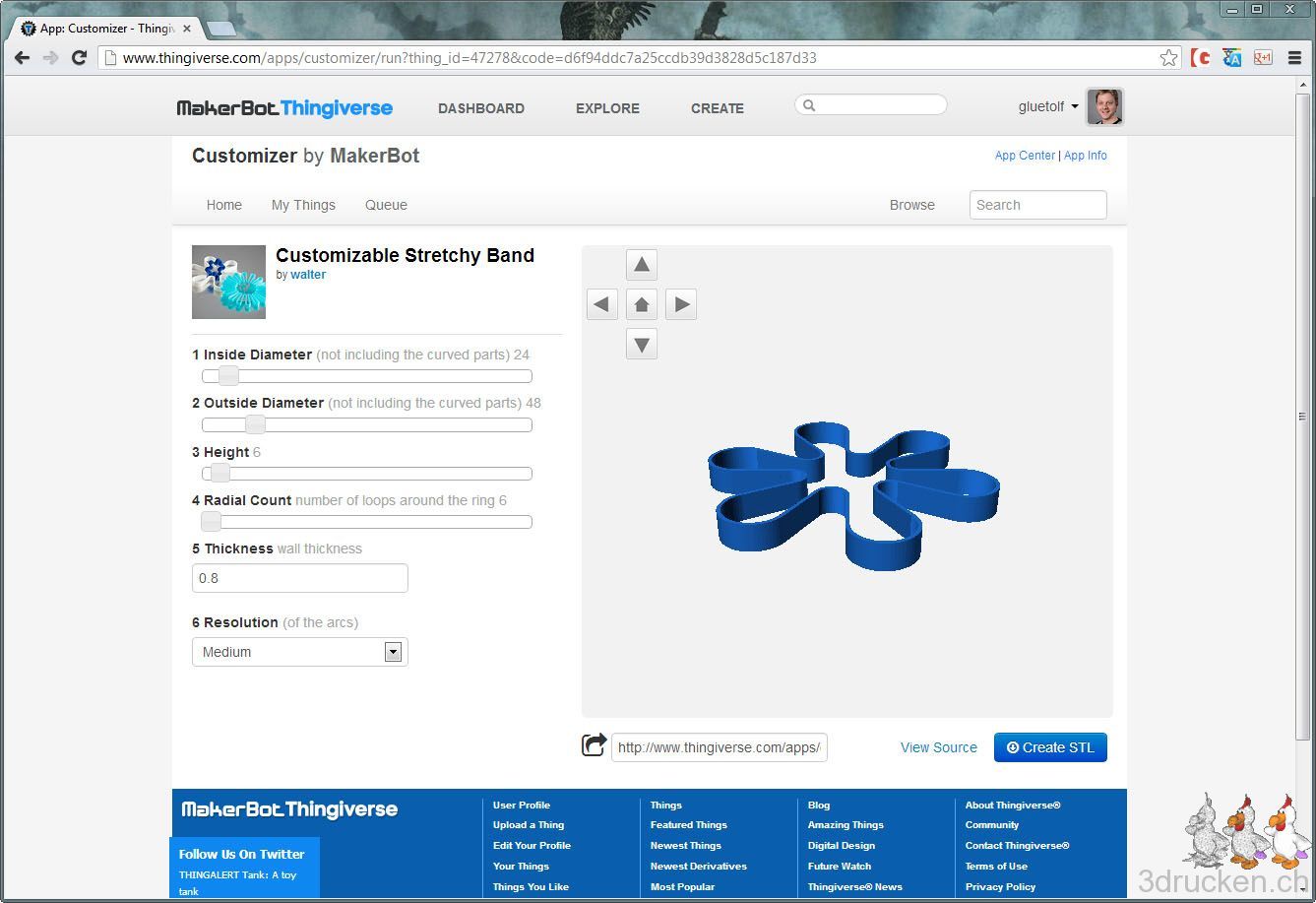1316x903 pixels.
Task: Click the magnifier icon in the top search box
Action: (x=809, y=105)
